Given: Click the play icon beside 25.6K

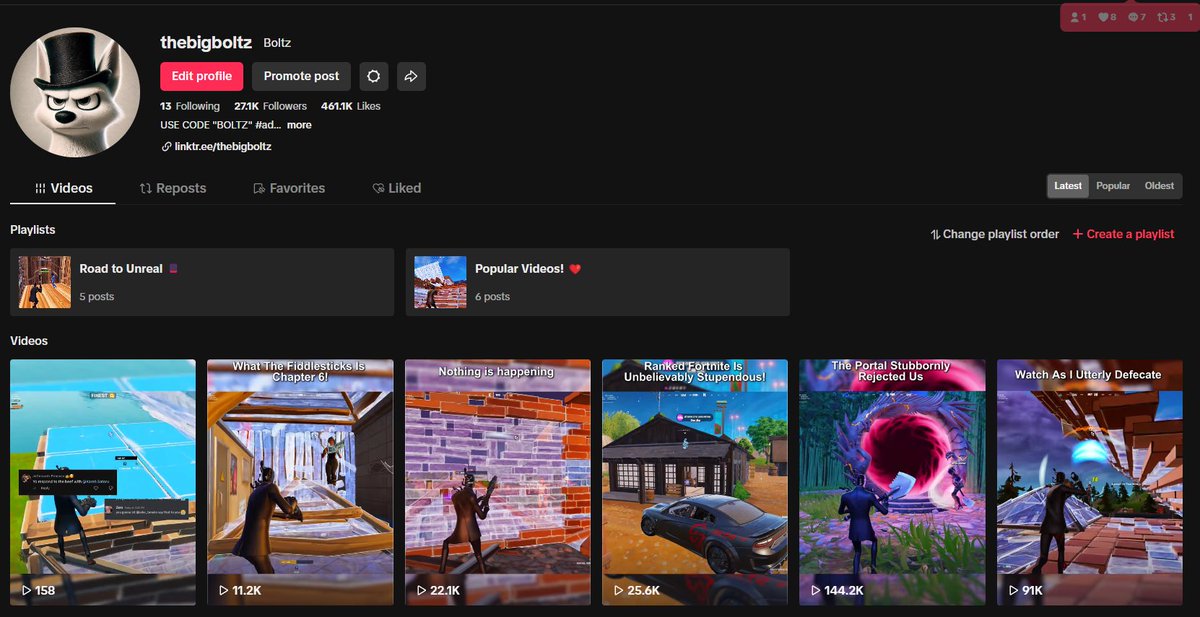Looking at the screenshot, I should (x=618, y=591).
